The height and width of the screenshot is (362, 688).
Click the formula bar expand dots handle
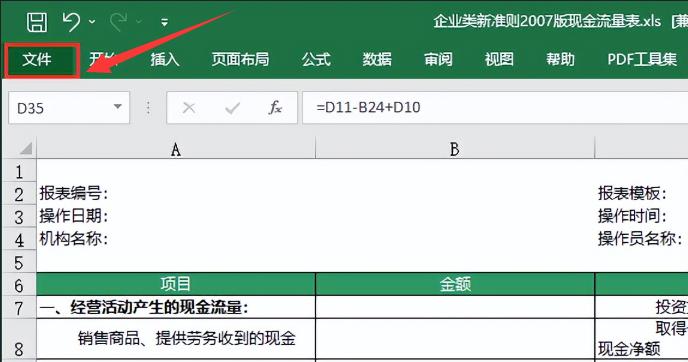pyautogui.click(x=148, y=108)
